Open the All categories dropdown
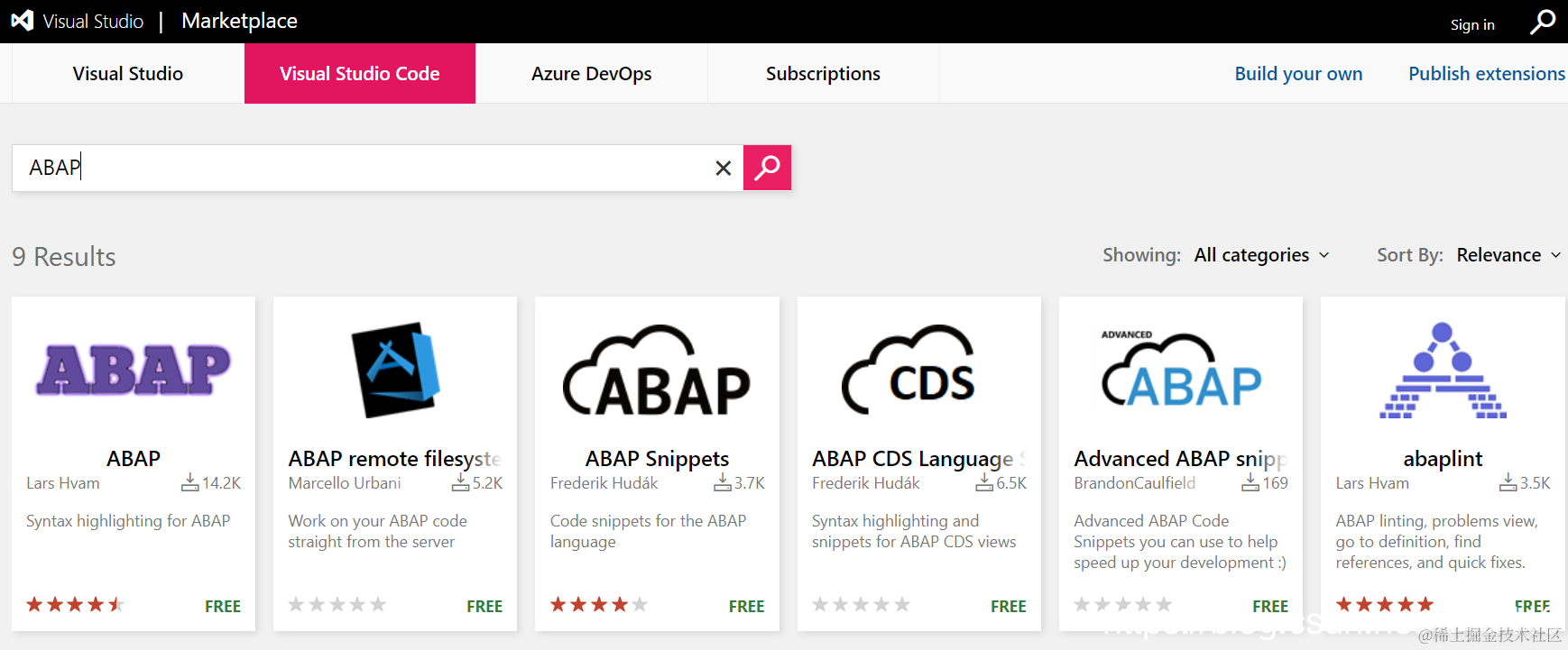This screenshot has height=650, width=1568. point(1261,255)
